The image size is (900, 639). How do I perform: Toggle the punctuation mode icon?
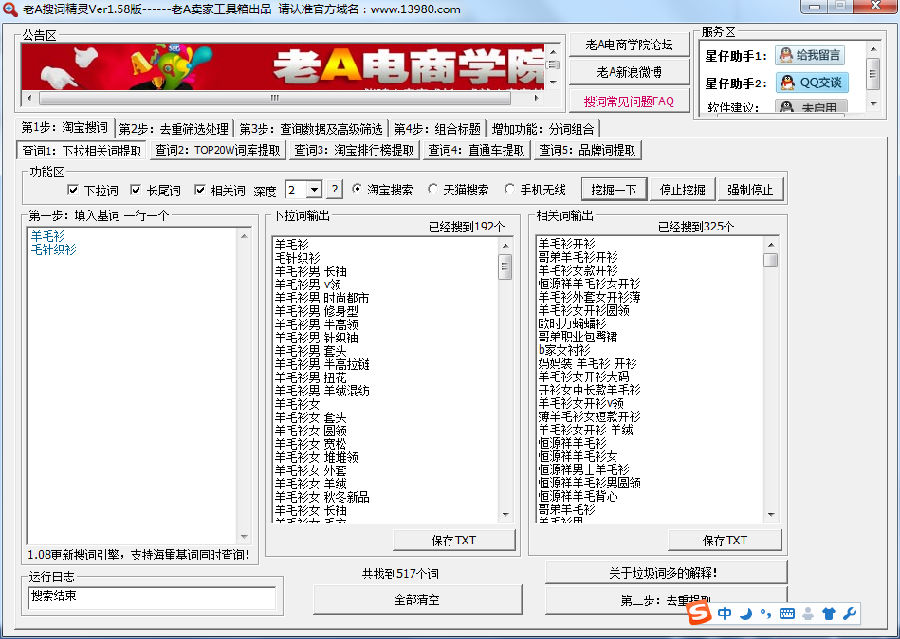click(x=765, y=614)
